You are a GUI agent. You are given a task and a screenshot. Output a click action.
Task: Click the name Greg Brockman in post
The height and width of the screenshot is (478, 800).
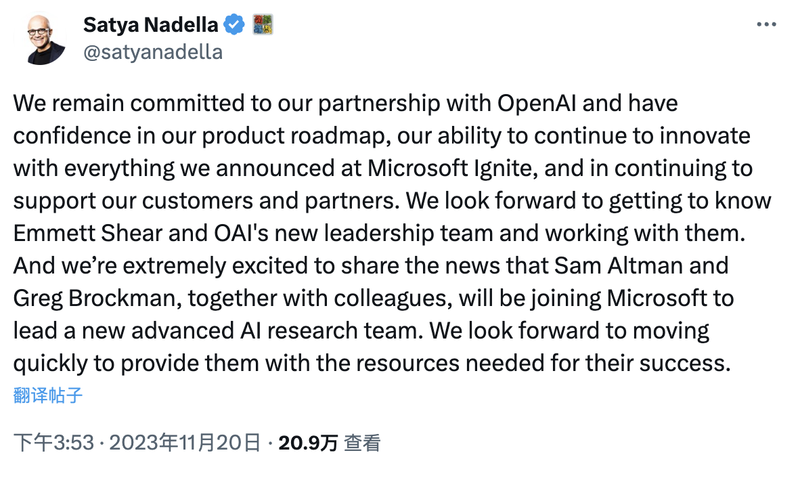pyautogui.click(x=97, y=298)
